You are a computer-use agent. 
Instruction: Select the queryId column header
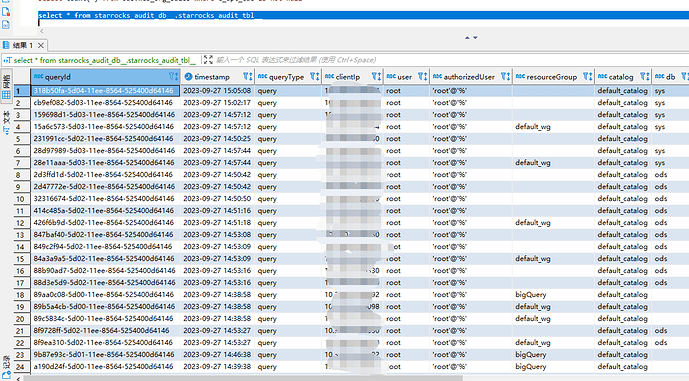click(105, 76)
